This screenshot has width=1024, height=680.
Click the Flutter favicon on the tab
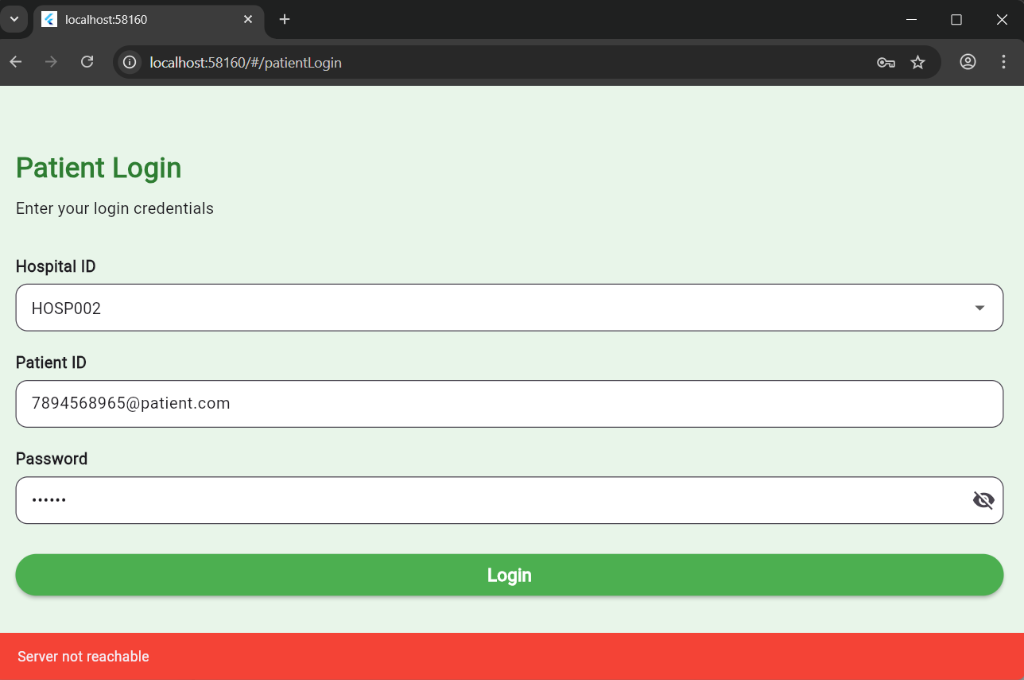[49, 20]
